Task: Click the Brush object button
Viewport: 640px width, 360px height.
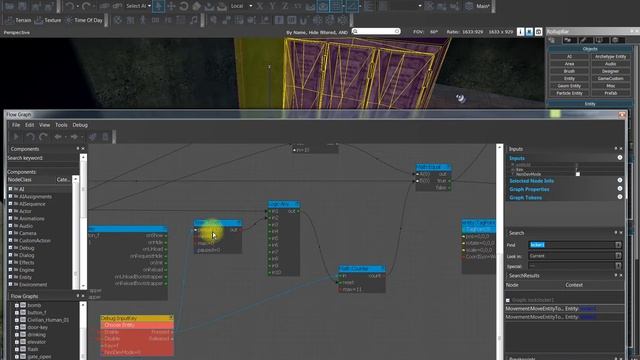Action: 569,71
